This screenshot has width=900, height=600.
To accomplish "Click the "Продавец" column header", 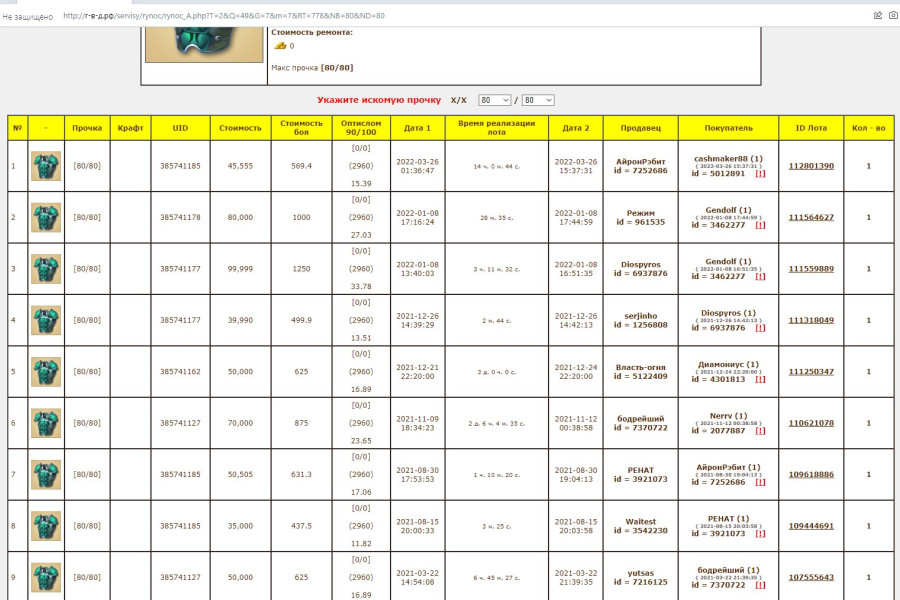I will tap(641, 128).
